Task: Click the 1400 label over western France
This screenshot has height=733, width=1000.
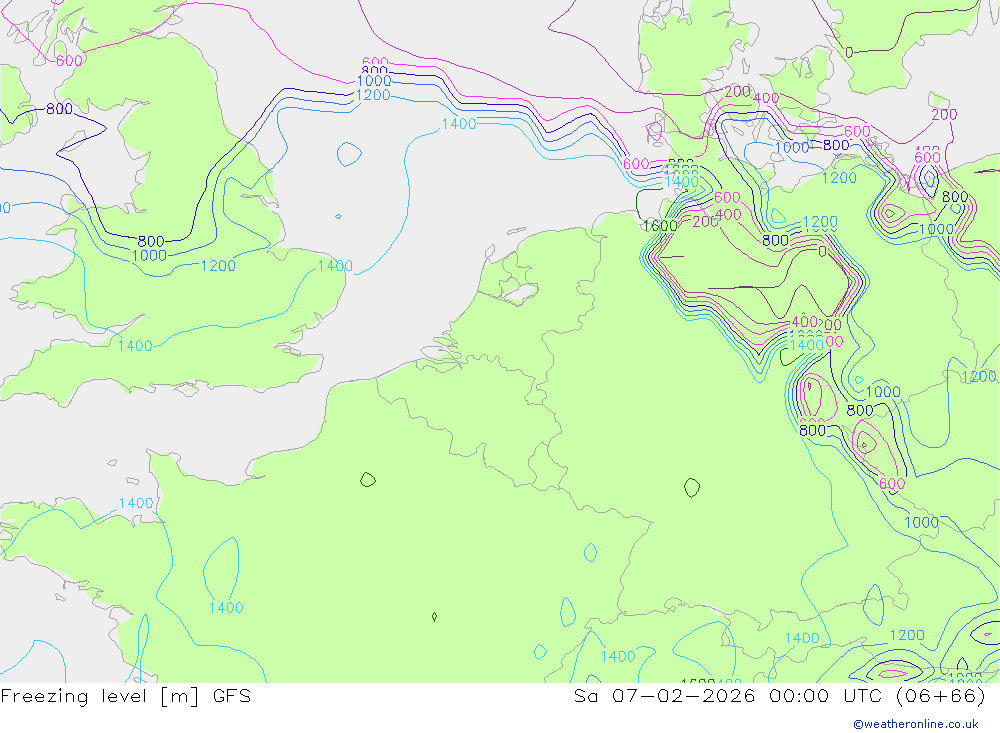Action: [226, 608]
